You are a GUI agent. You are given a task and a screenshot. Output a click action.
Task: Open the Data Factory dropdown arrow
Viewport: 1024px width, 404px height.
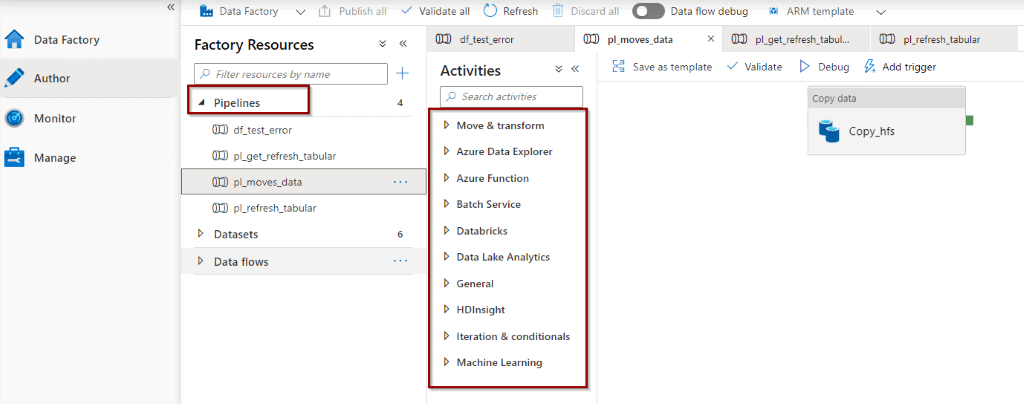point(300,12)
